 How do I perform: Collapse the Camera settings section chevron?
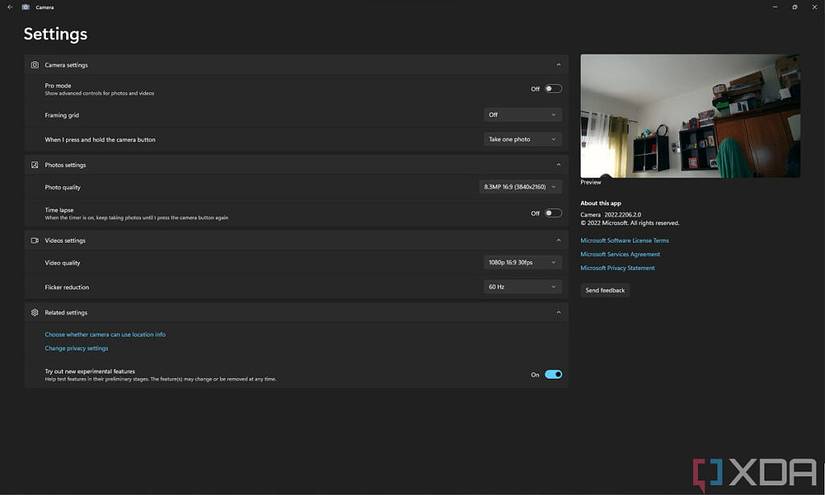[x=558, y=65]
